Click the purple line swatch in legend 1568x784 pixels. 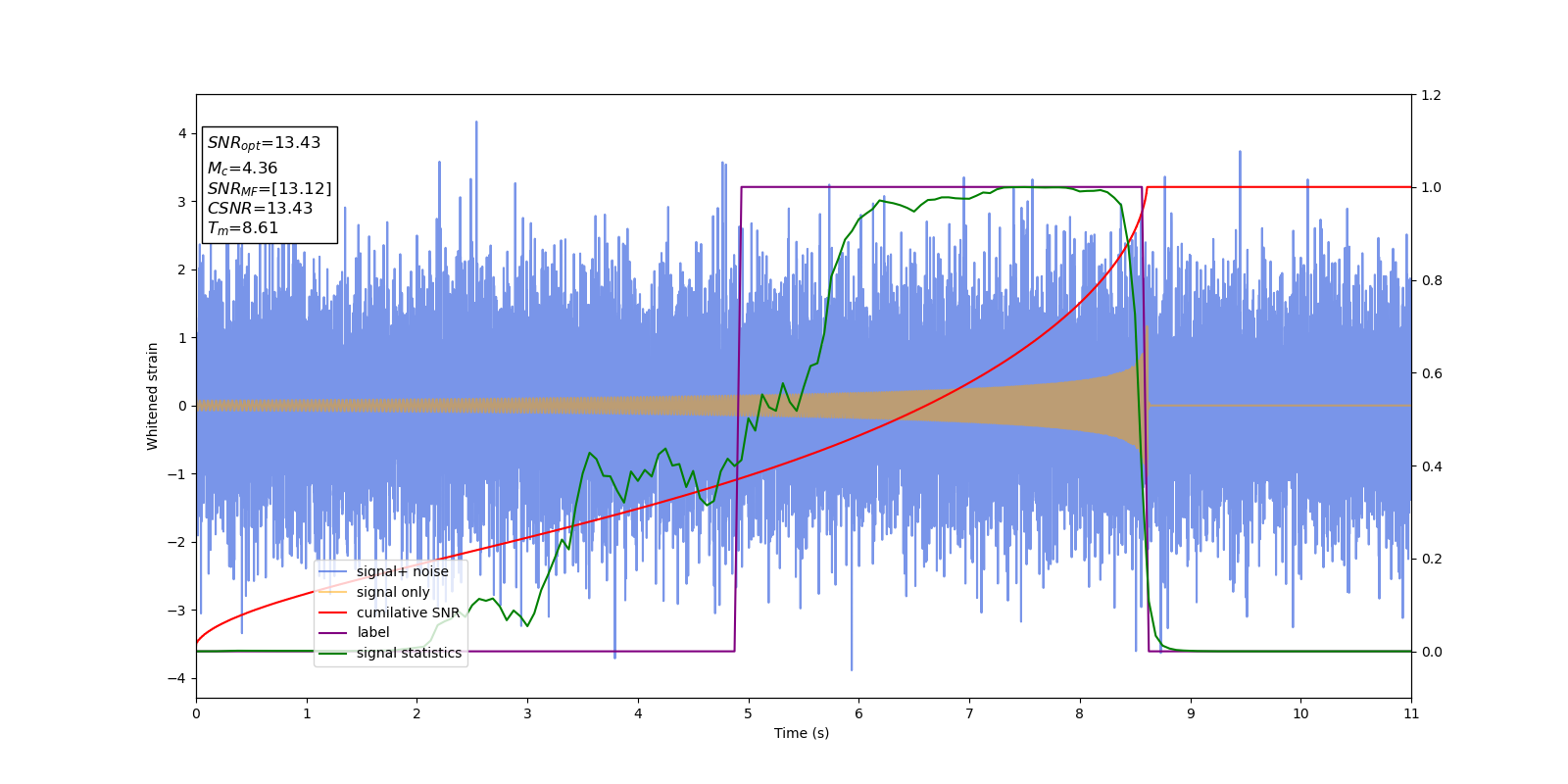[x=333, y=632]
